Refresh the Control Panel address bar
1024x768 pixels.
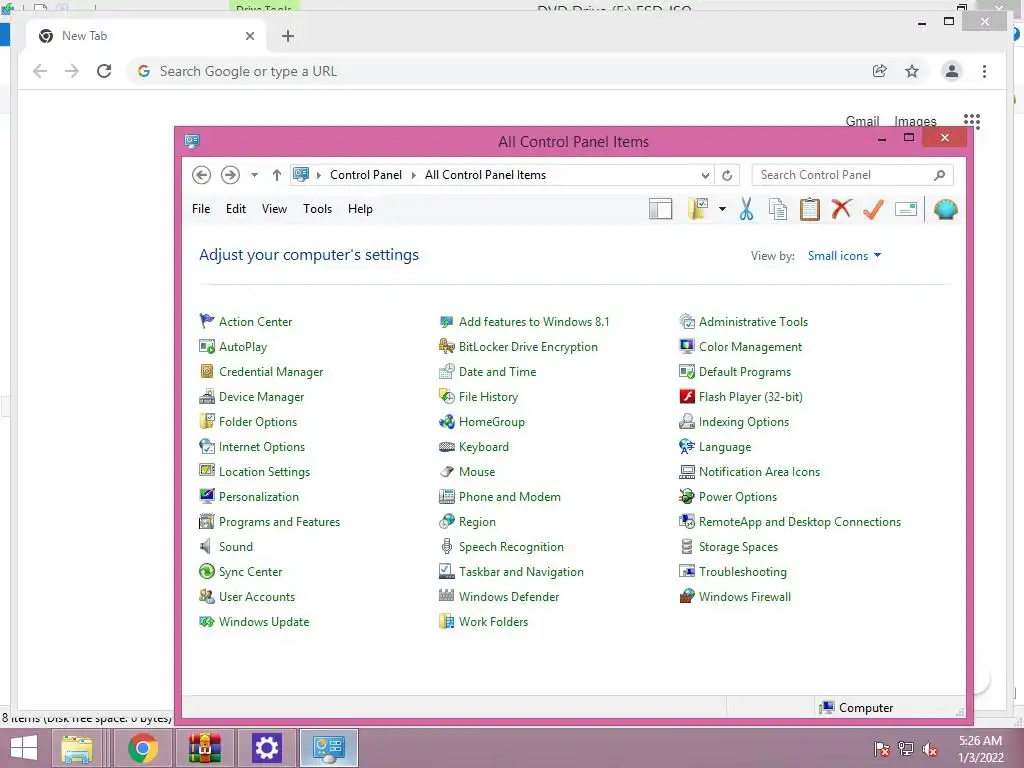727,175
